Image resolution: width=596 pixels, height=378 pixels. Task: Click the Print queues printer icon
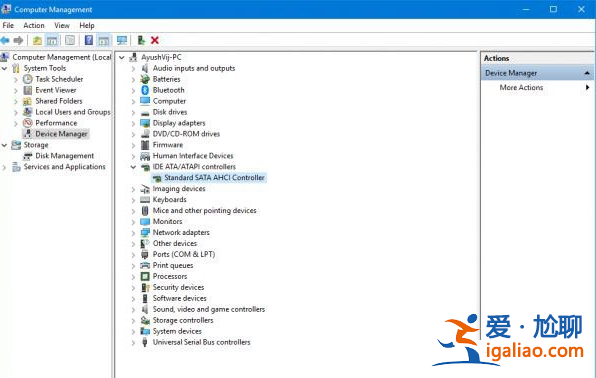click(145, 265)
